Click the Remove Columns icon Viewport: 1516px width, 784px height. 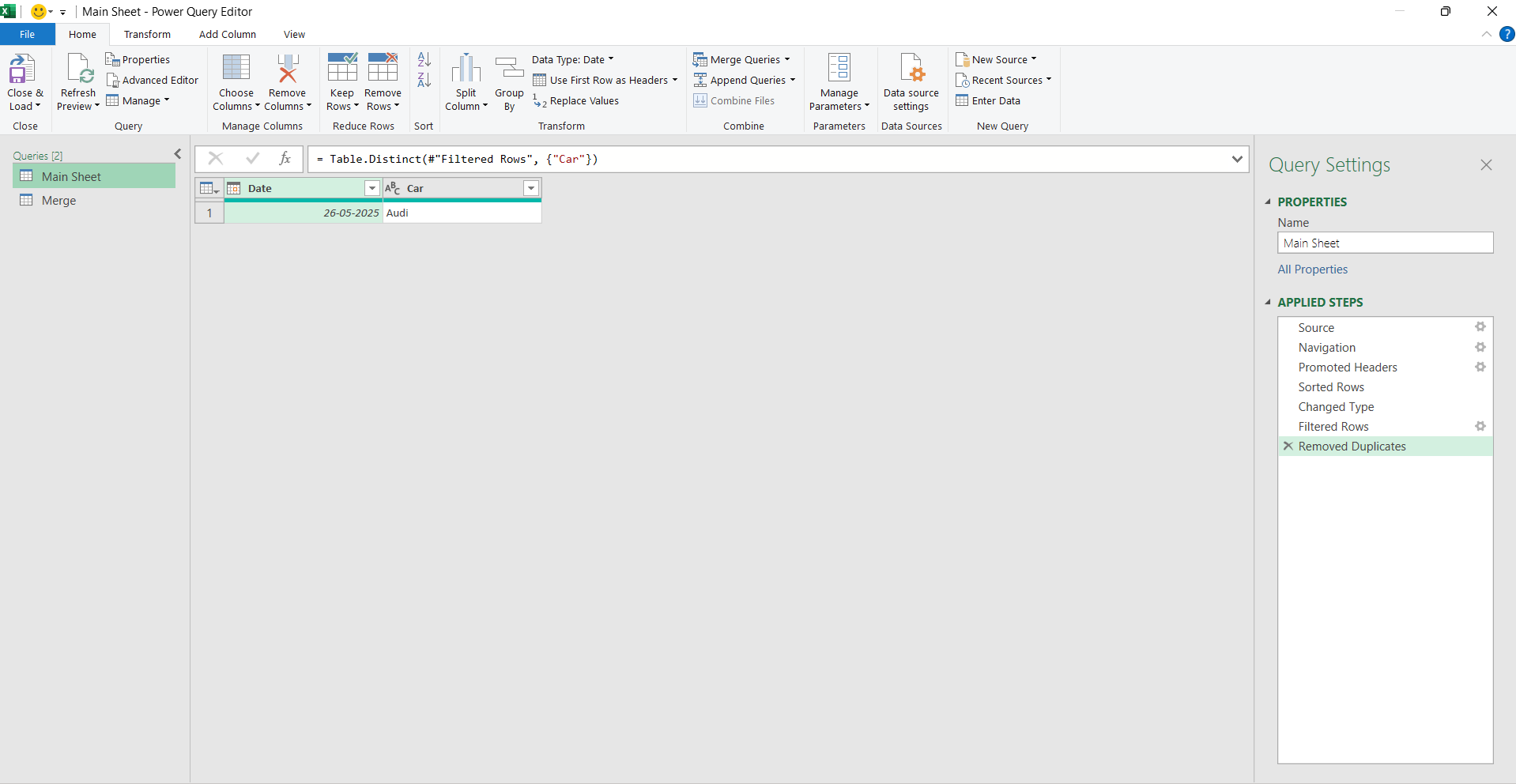pos(288,68)
